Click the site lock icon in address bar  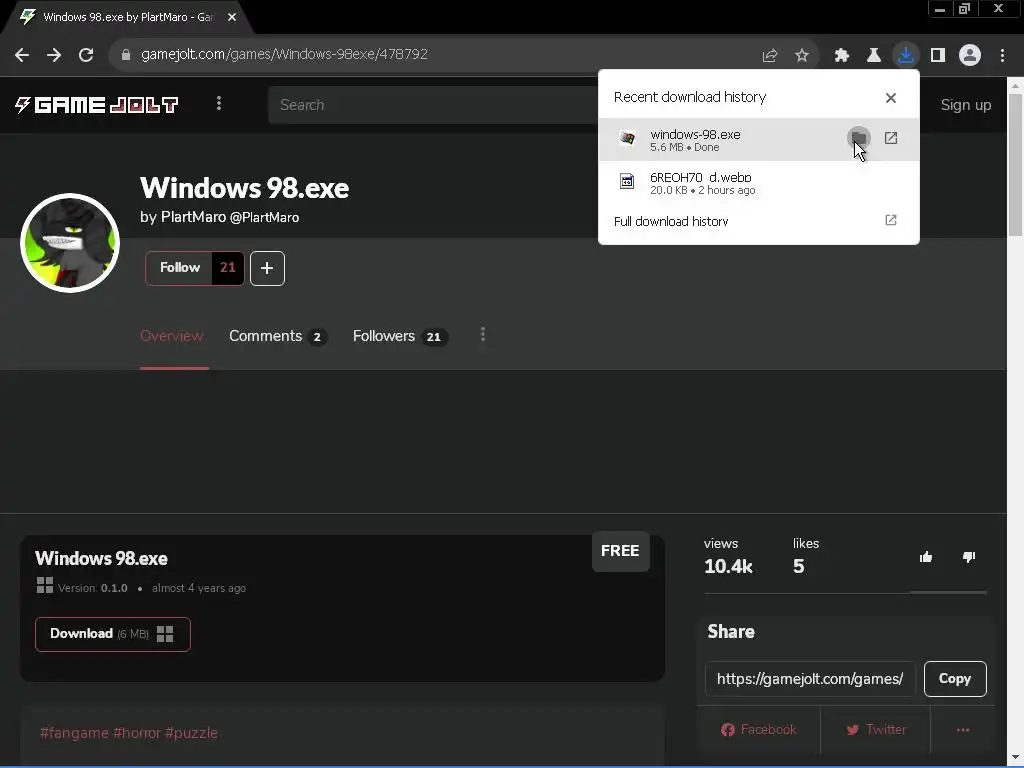(x=126, y=55)
